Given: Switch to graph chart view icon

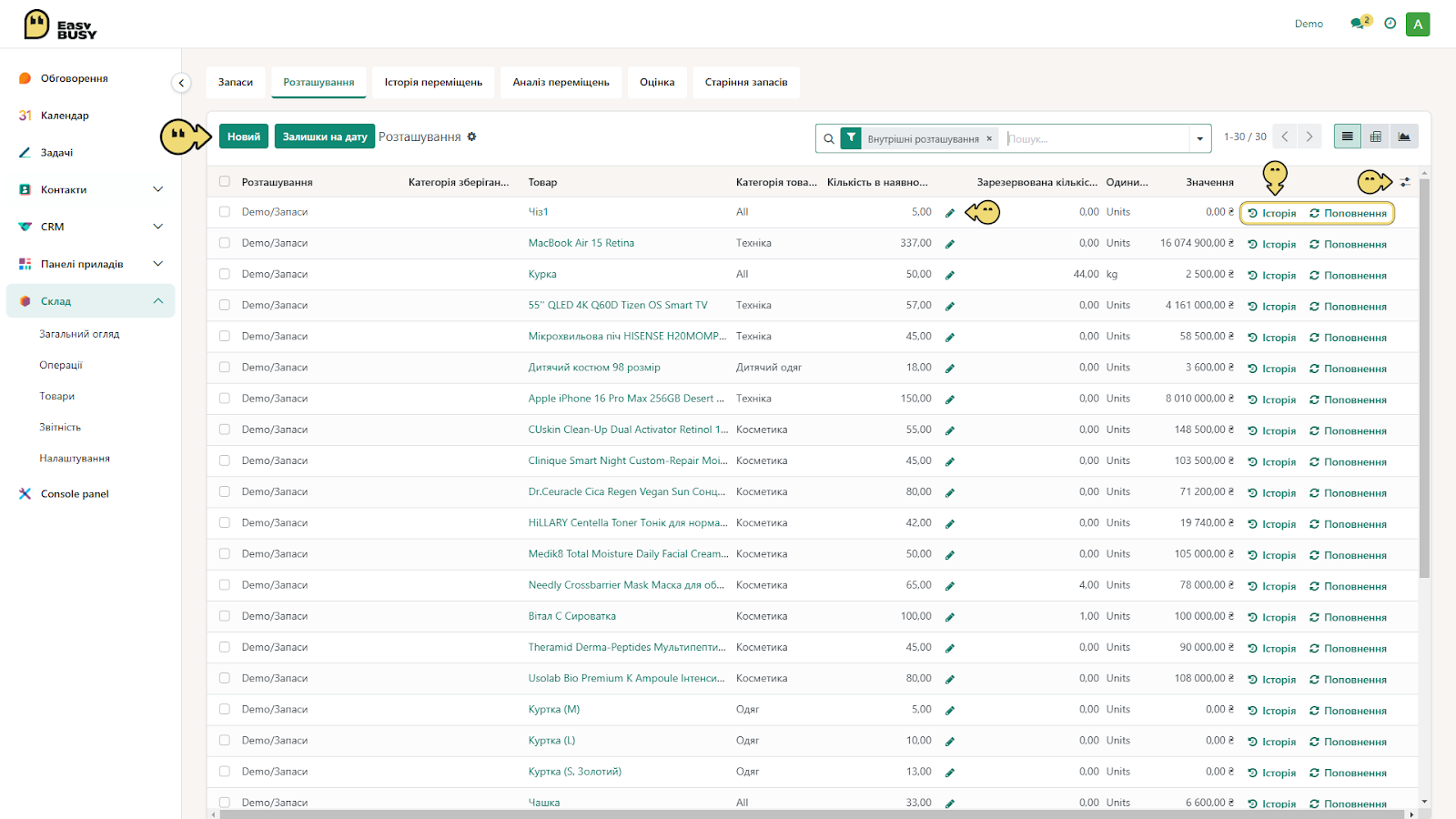Looking at the screenshot, I should point(1404,136).
